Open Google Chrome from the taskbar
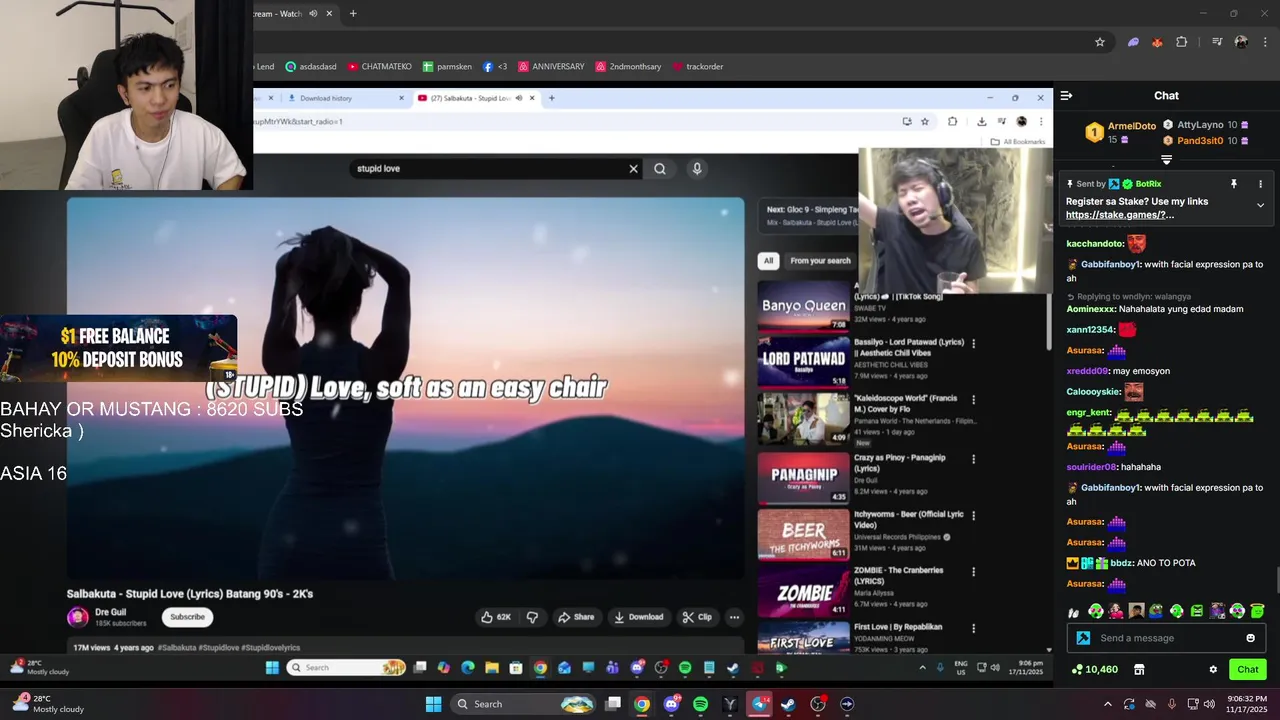The image size is (1280, 720). (x=642, y=704)
